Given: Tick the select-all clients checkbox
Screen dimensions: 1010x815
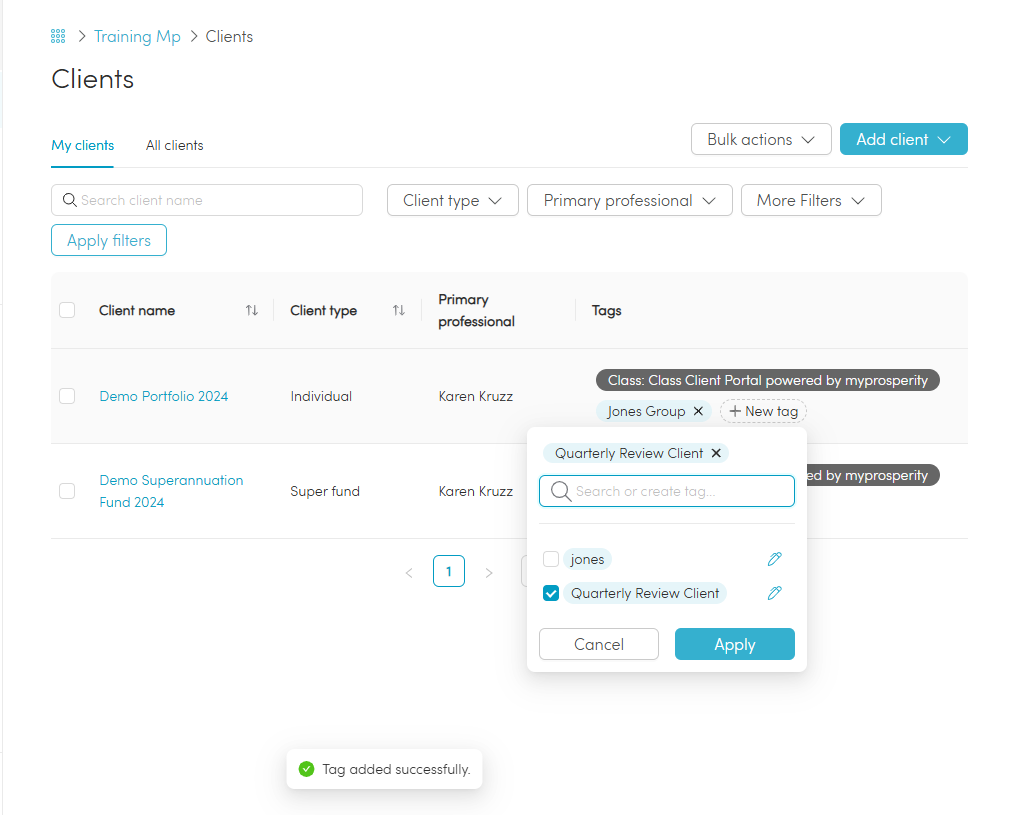Looking at the screenshot, I should pyautogui.click(x=67, y=310).
